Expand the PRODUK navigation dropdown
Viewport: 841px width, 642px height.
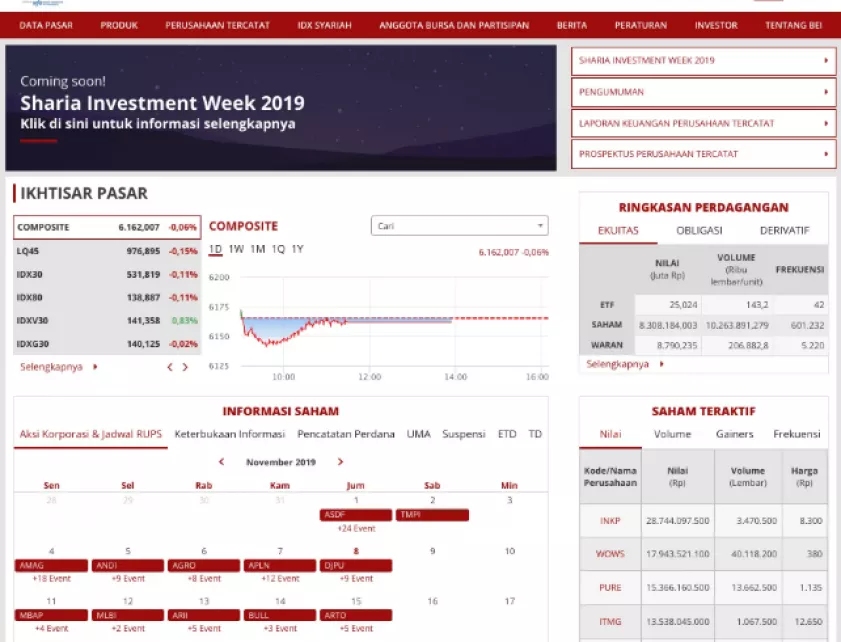pos(119,25)
